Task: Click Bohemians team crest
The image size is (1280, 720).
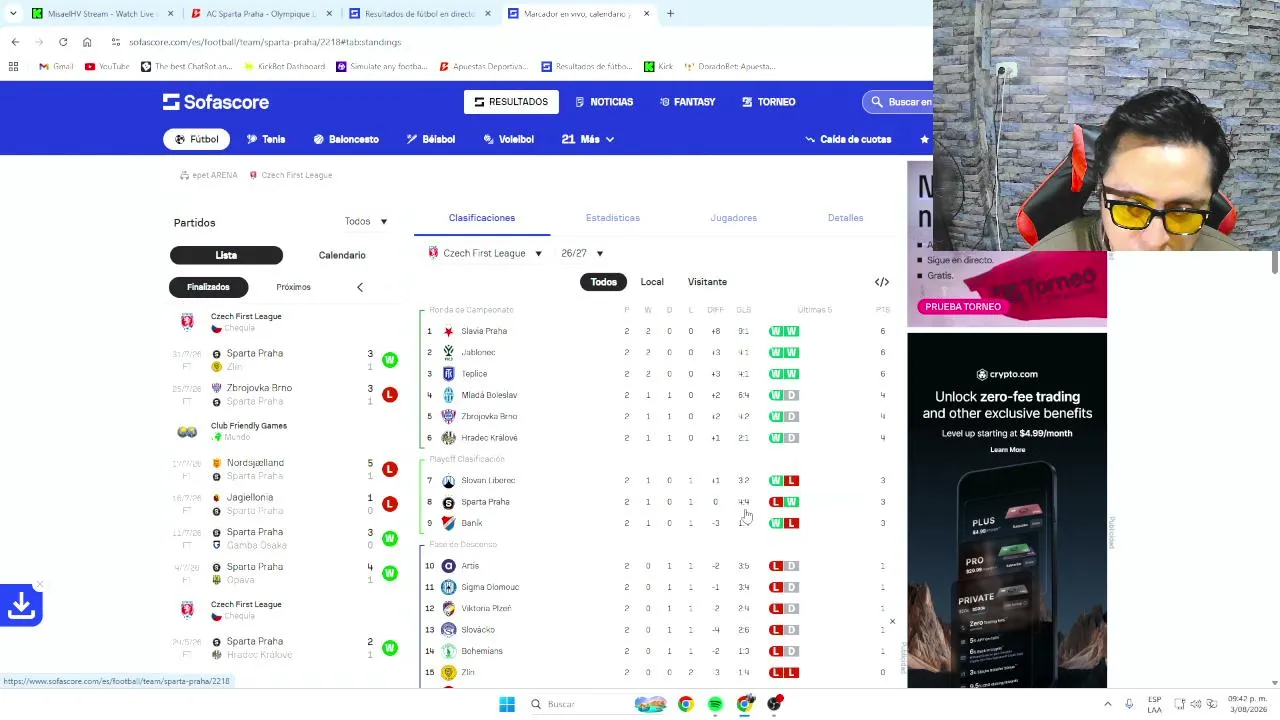Action: click(448, 651)
